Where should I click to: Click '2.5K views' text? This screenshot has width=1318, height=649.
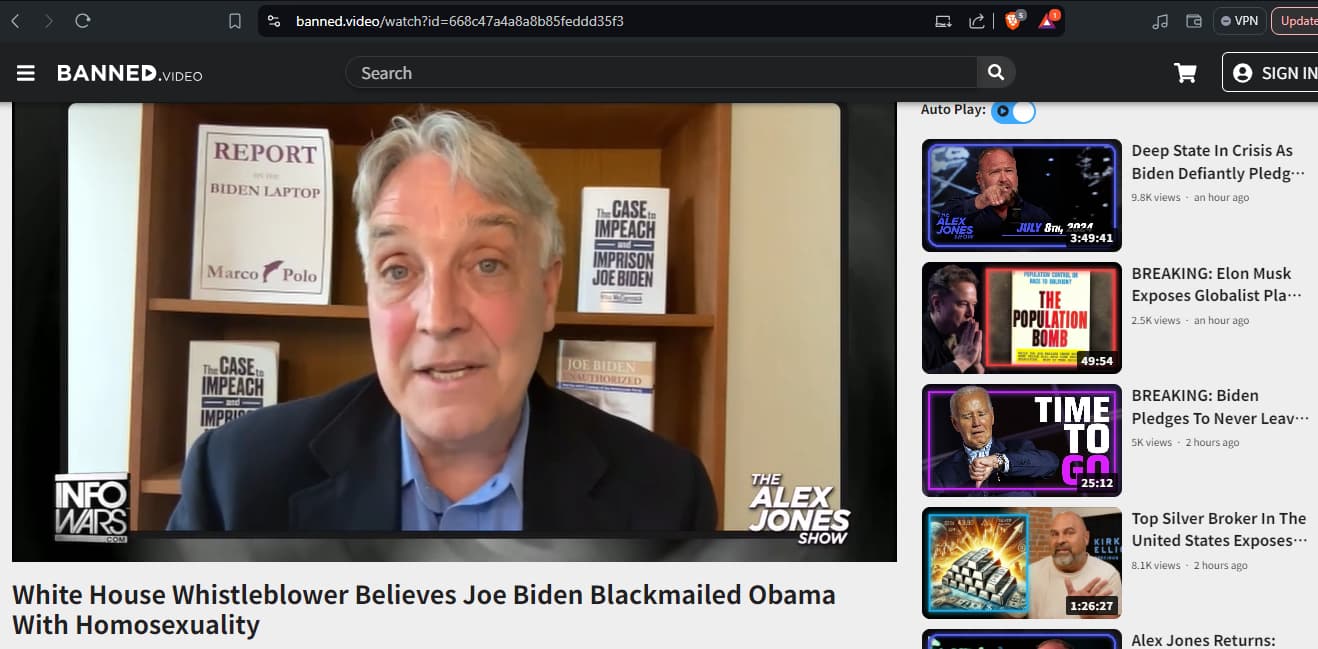(x=1156, y=321)
